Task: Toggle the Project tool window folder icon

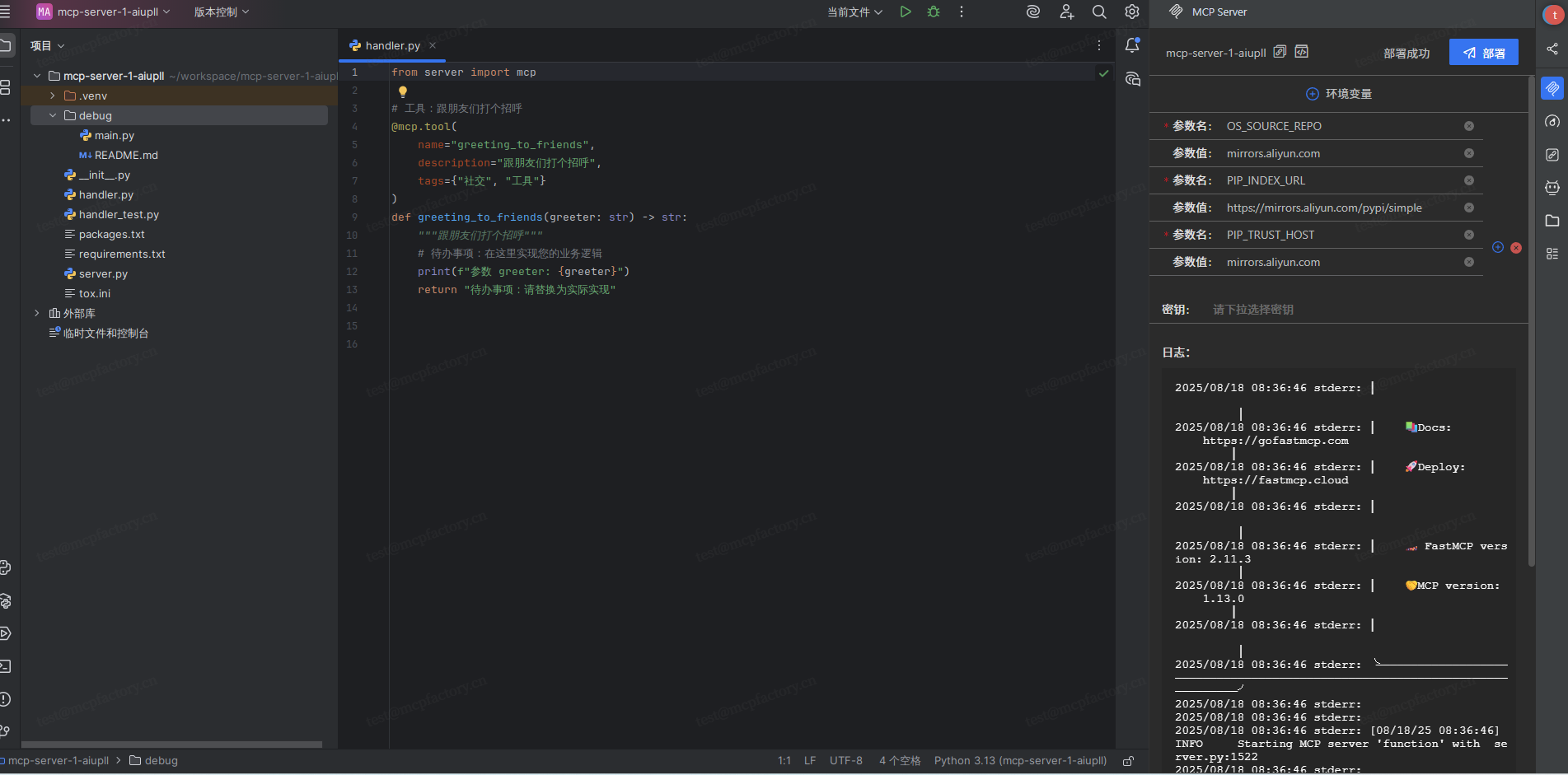Action: click(x=6, y=45)
